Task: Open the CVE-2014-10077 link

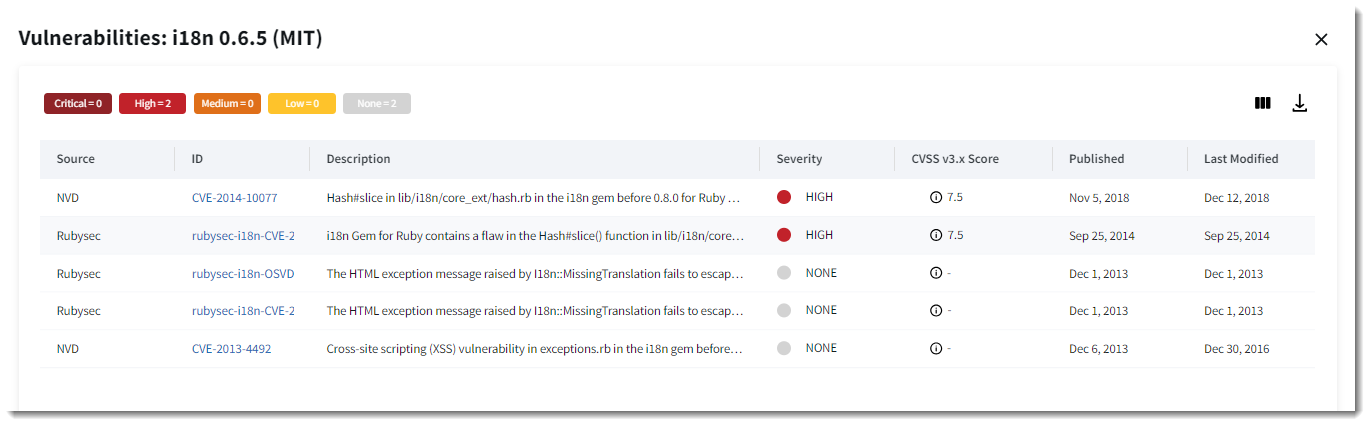Action: click(234, 198)
